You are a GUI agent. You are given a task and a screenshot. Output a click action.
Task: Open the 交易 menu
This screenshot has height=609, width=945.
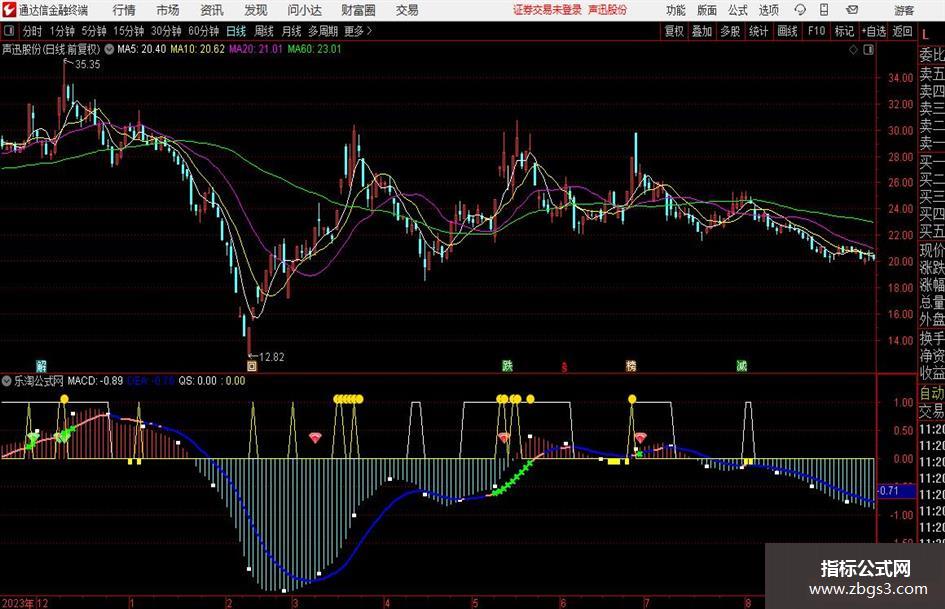[x=407, y=10]
